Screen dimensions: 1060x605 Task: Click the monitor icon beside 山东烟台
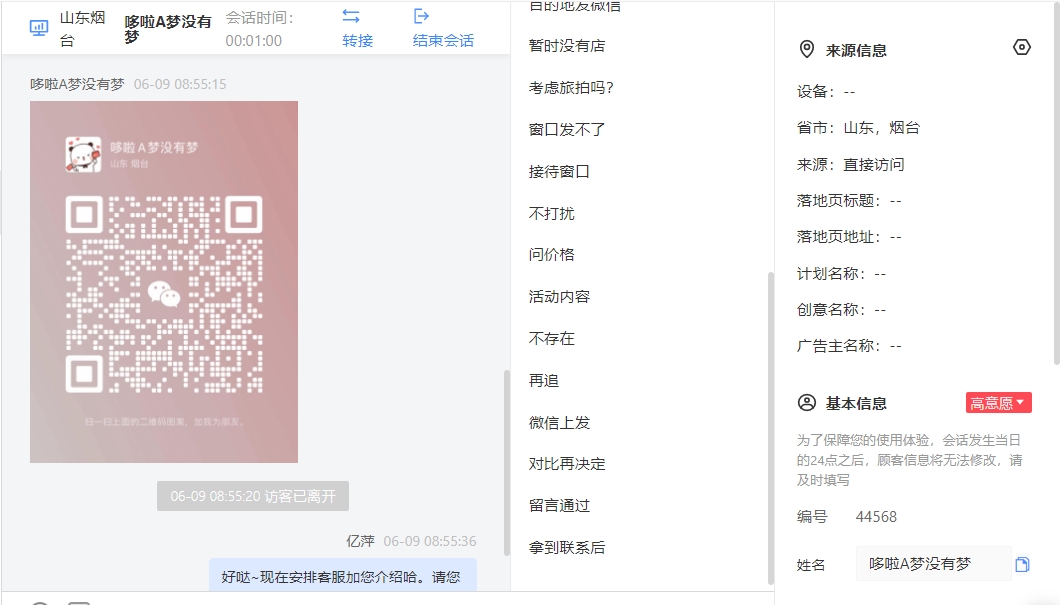pyautogui.click(x=39, y=28)
